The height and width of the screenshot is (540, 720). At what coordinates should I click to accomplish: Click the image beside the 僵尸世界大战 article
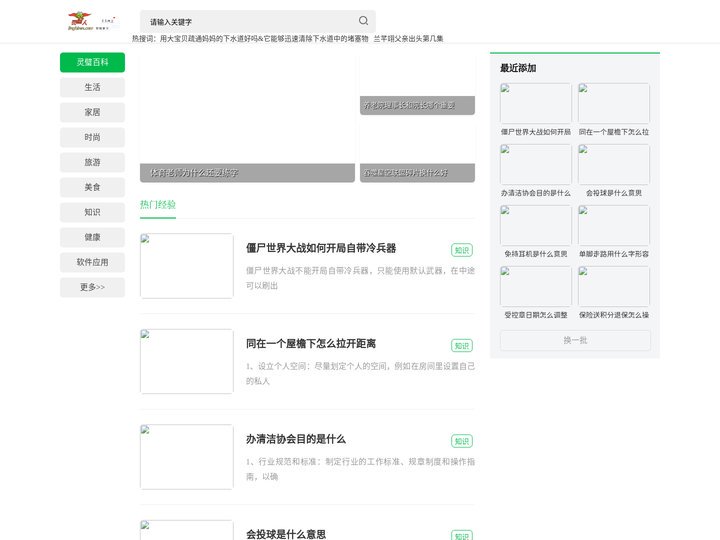click(x=186, y=266)
